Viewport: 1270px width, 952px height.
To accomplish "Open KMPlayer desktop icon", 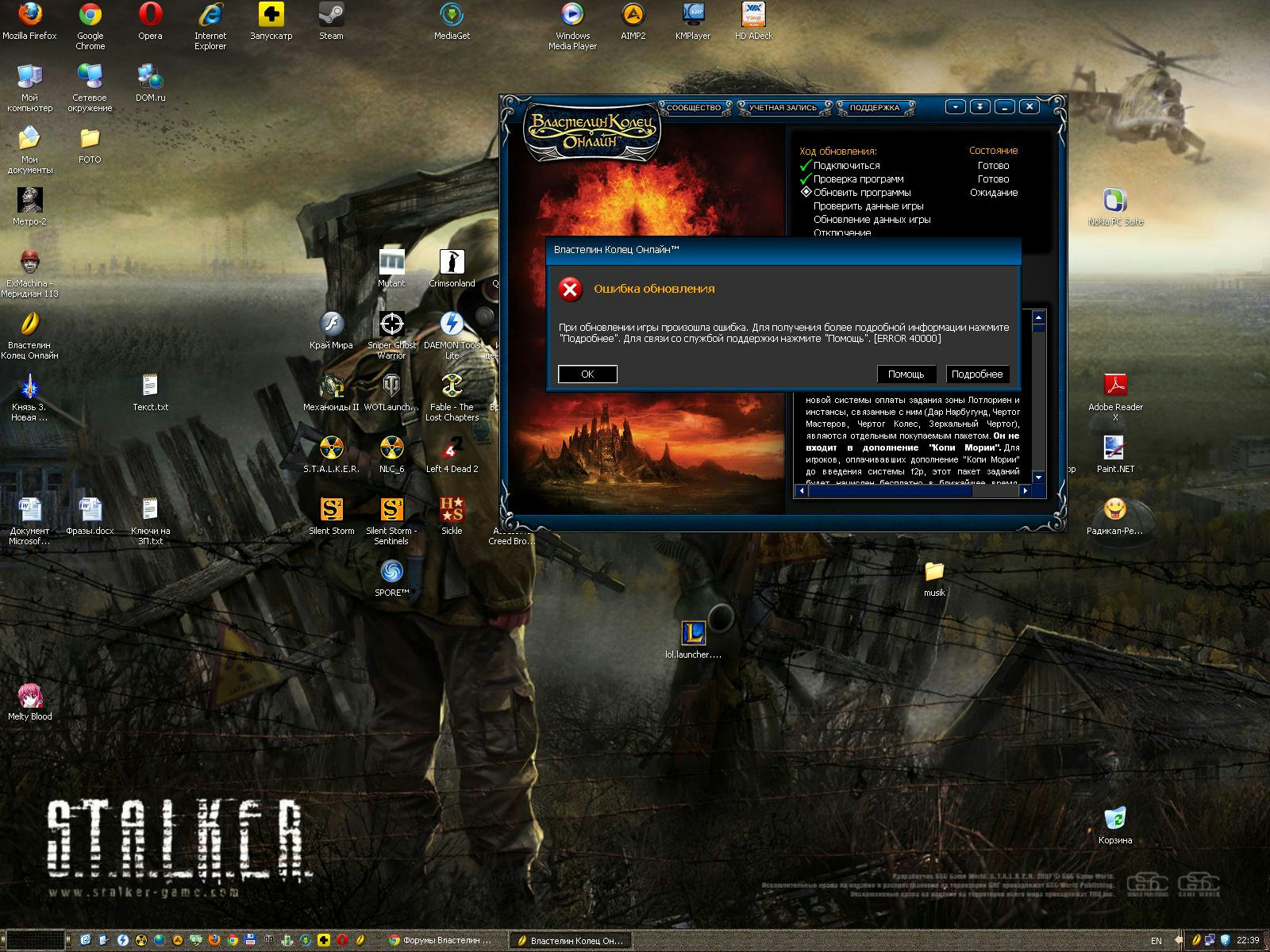I will (693, 21).
